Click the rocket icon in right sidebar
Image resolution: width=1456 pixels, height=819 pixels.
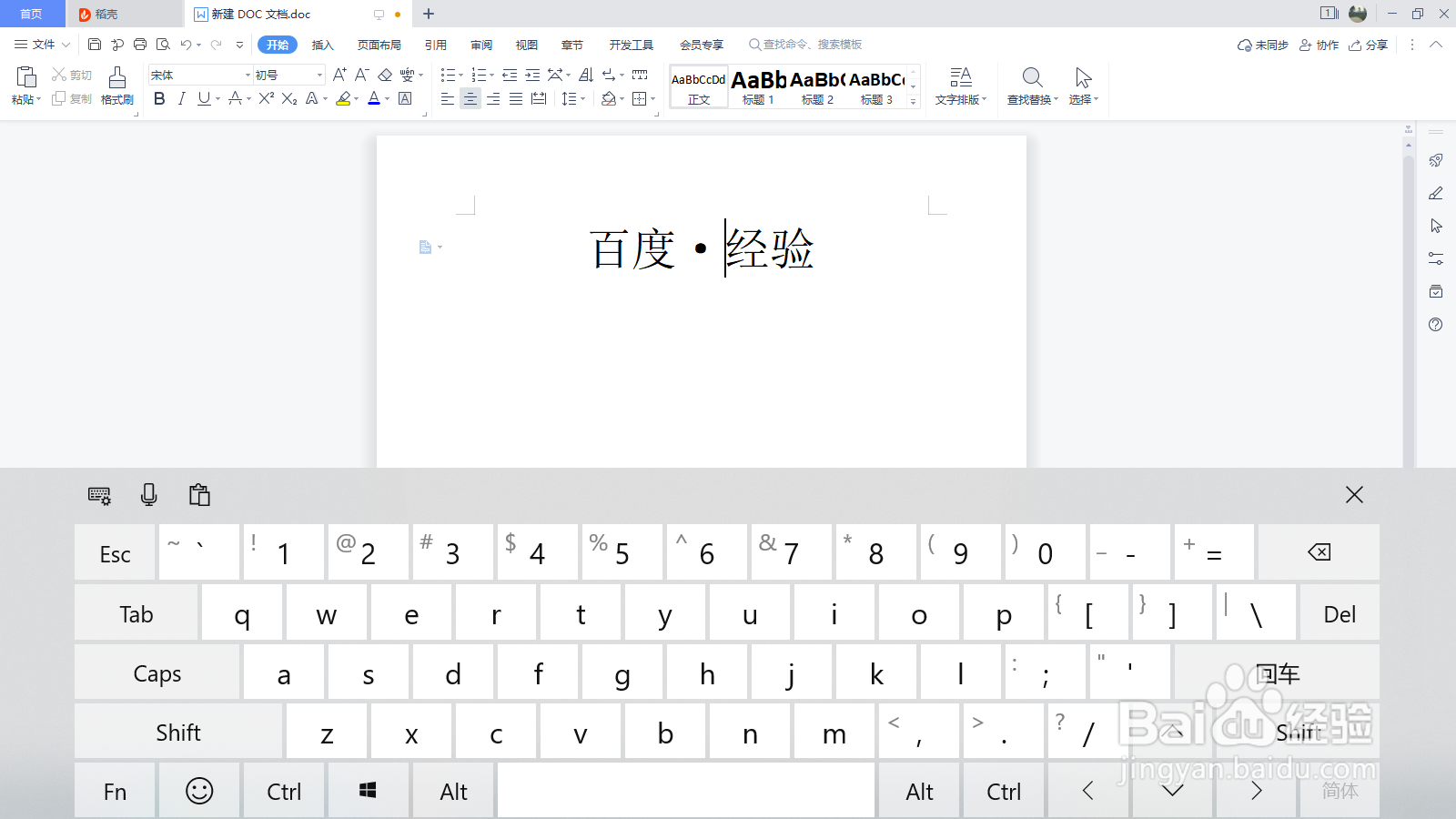pos(1436,160)
